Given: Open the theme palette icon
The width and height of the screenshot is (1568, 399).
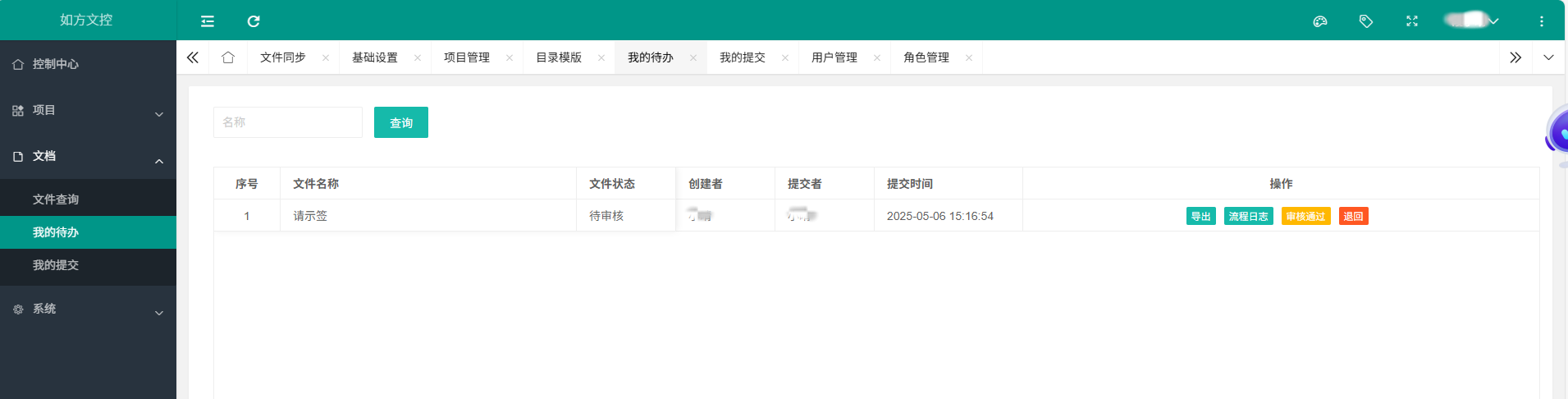Looking at the screenshot, I should [1320, 21].
